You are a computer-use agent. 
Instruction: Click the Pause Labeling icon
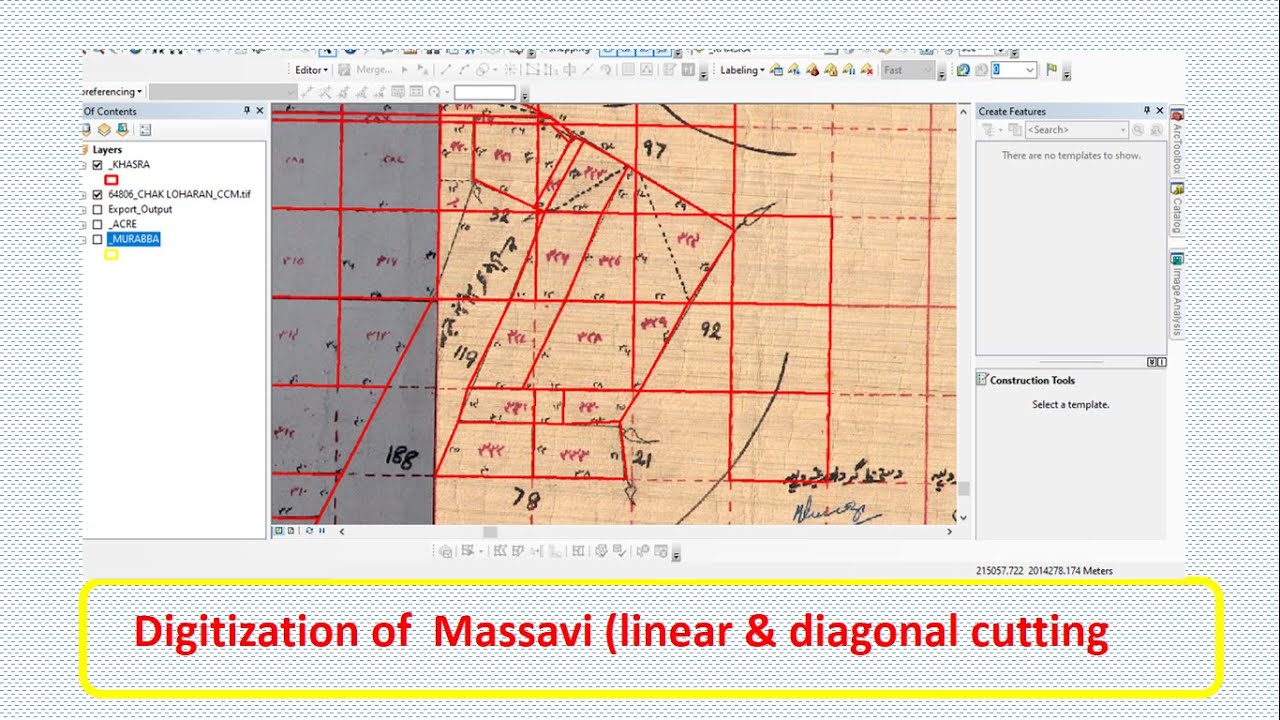click(848, 70)
